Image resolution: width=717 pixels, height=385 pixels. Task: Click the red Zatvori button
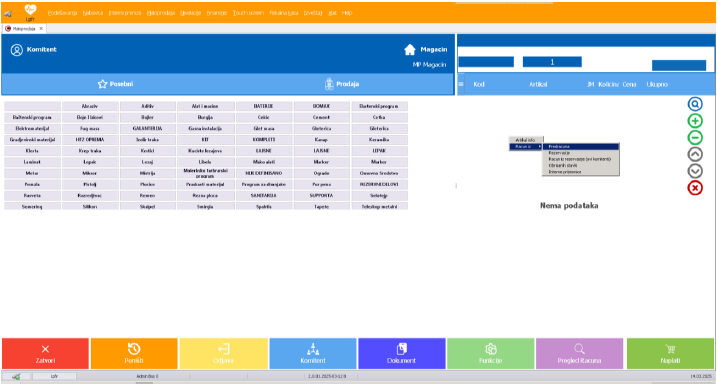(x=45, y=353)
